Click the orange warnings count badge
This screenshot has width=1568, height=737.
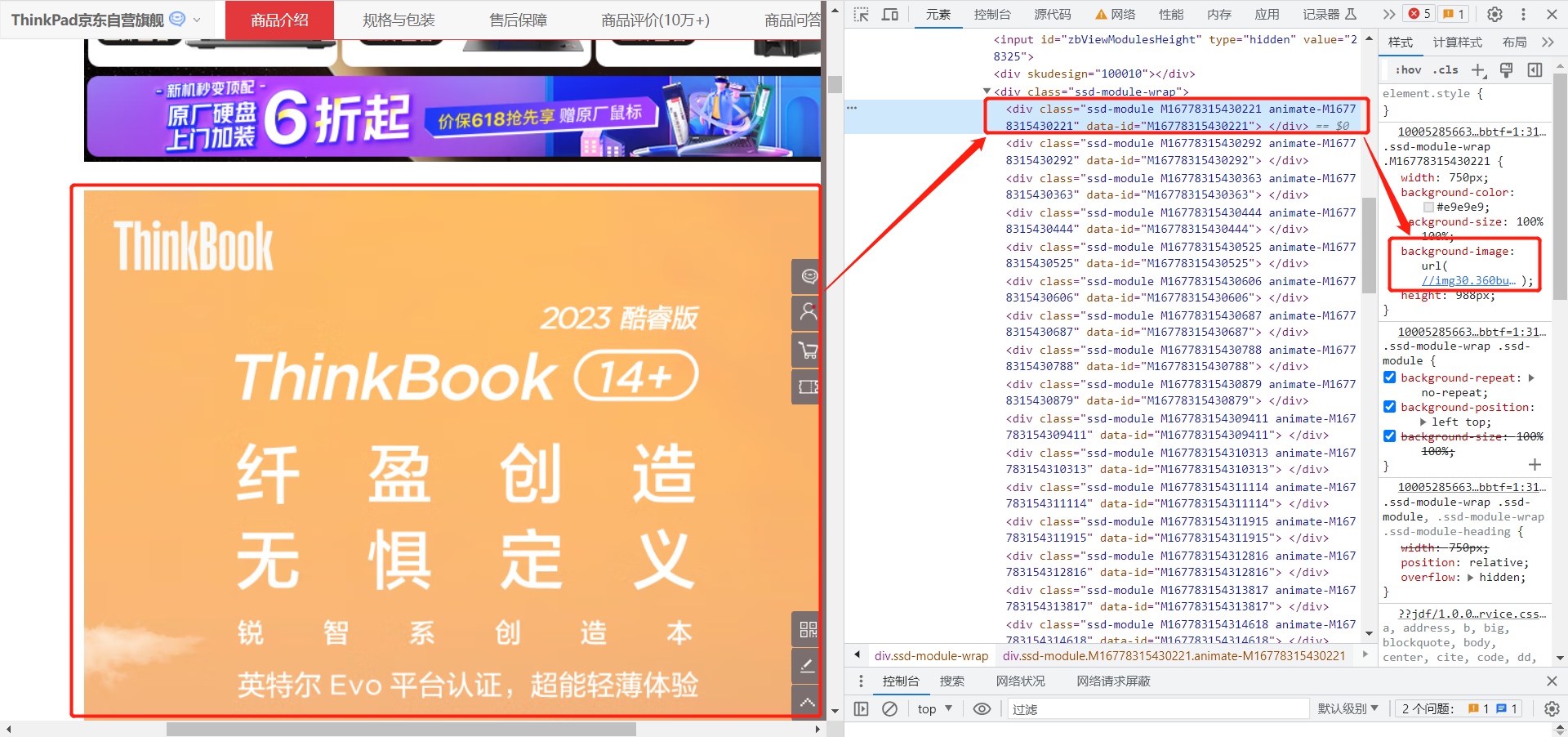tap(1453, 14)
